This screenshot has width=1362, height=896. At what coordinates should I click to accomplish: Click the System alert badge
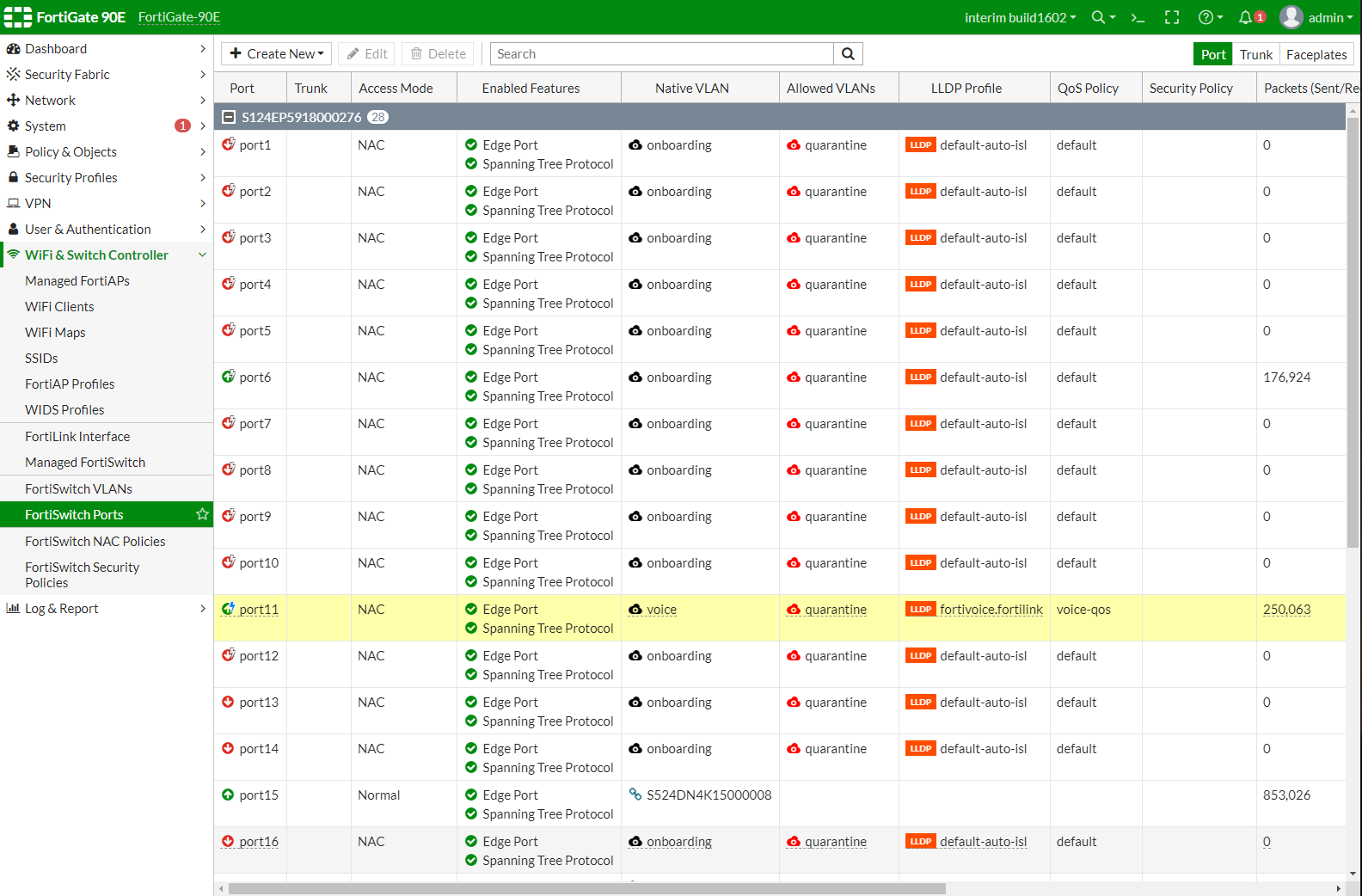[x=182, y=126]
